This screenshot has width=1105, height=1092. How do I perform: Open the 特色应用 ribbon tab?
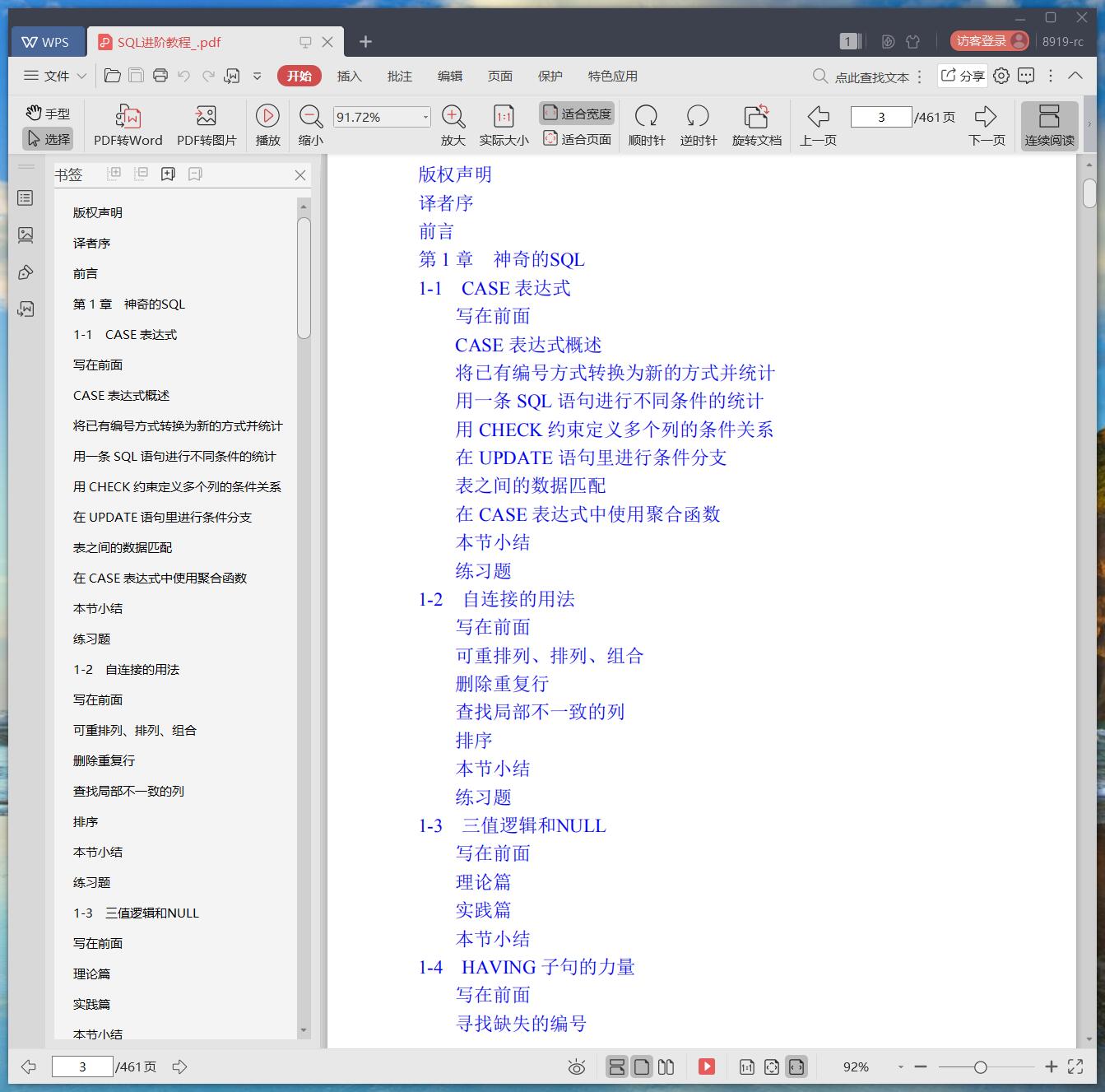pos(613,76)
